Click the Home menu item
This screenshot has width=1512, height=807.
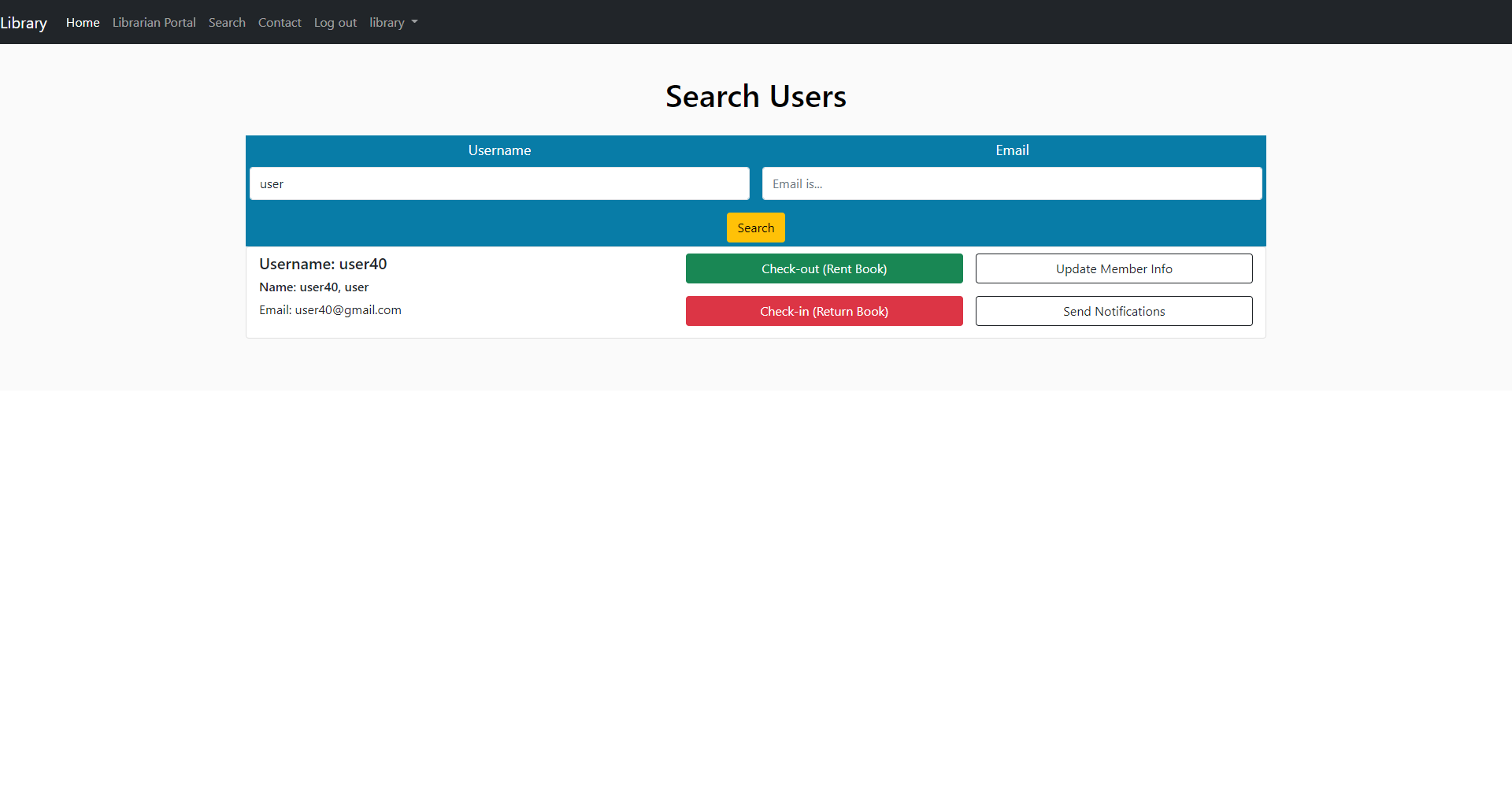coord(82,22)
